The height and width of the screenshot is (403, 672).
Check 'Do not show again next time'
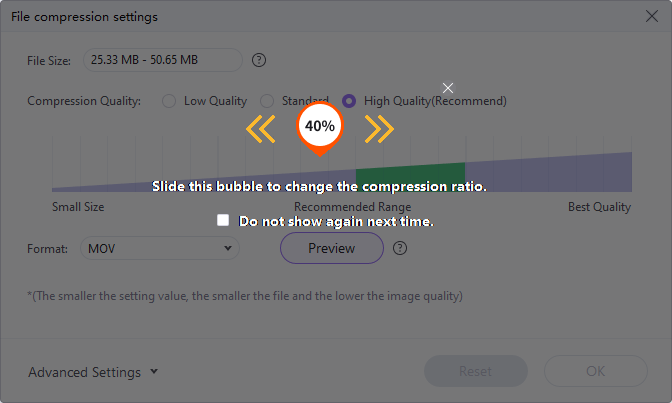(x=223, y=220)
